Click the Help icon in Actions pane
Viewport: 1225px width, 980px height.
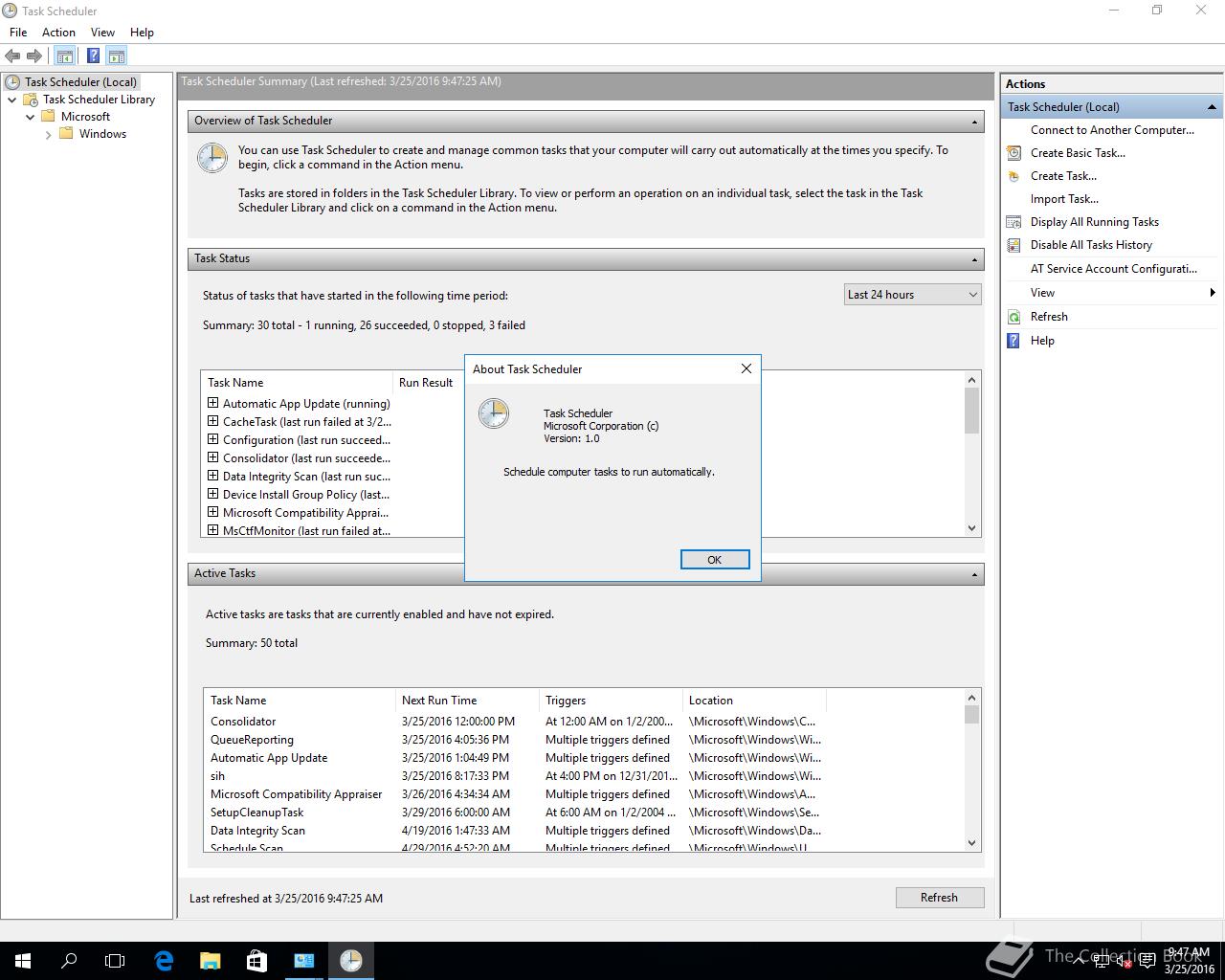(x=1013, y=341)
